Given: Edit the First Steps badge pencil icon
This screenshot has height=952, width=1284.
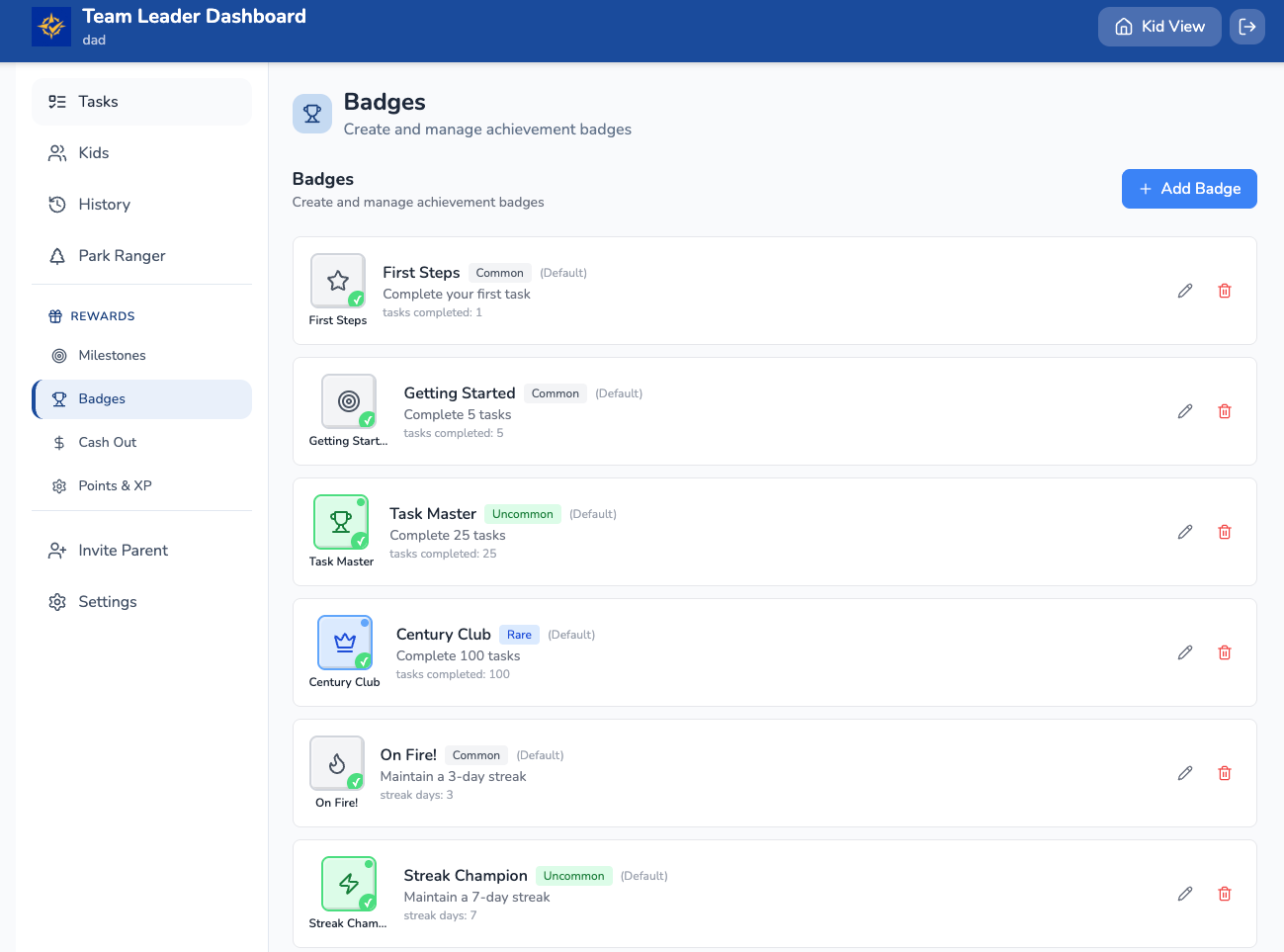Looking at the screenshot, I should click(x=1184, y=291).
